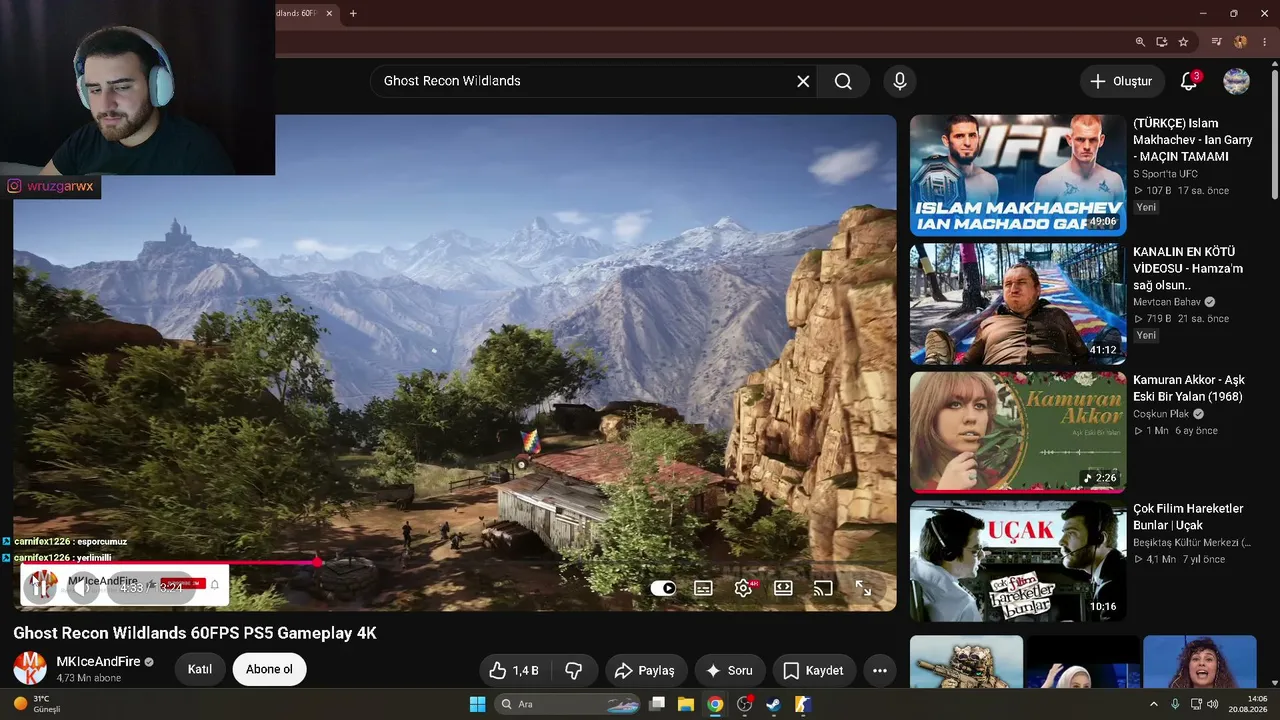The image size is (1280, 720).
Task: Seek on the red video progress bar
Action: click(455, 562)
